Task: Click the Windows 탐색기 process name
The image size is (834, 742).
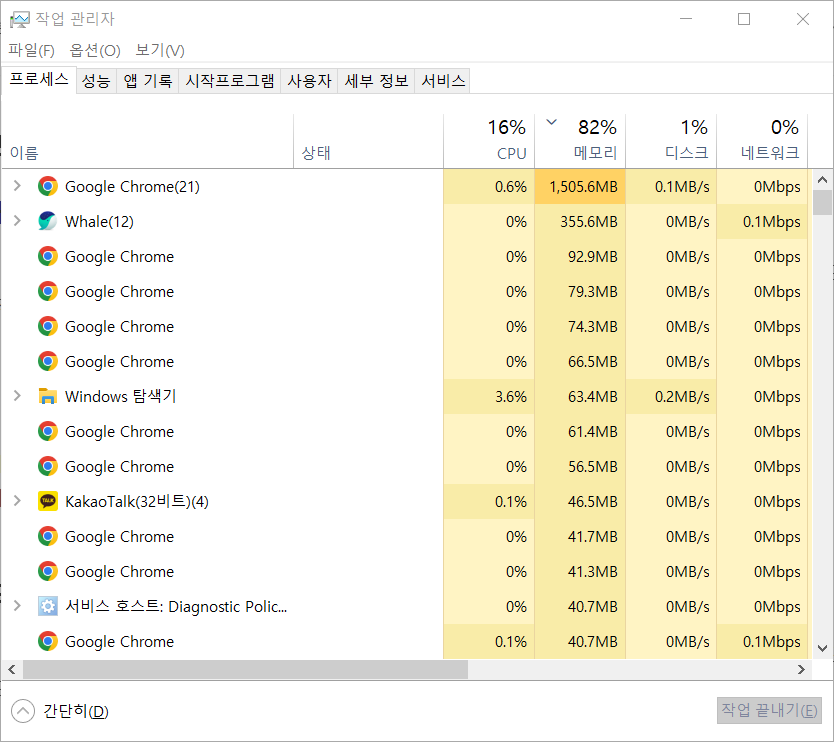Action: (121, 396)
